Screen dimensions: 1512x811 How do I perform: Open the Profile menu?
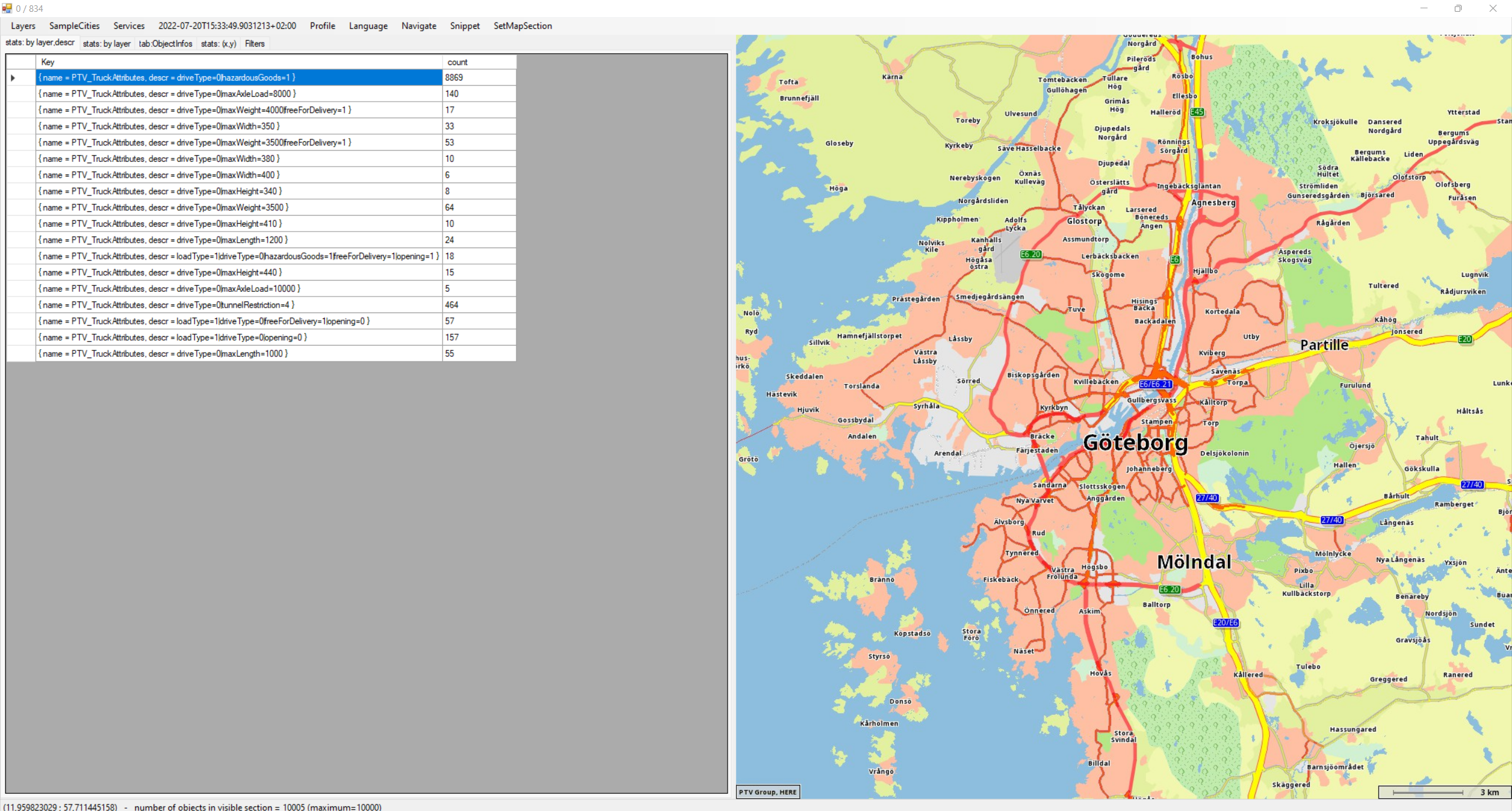click(322, 26)
